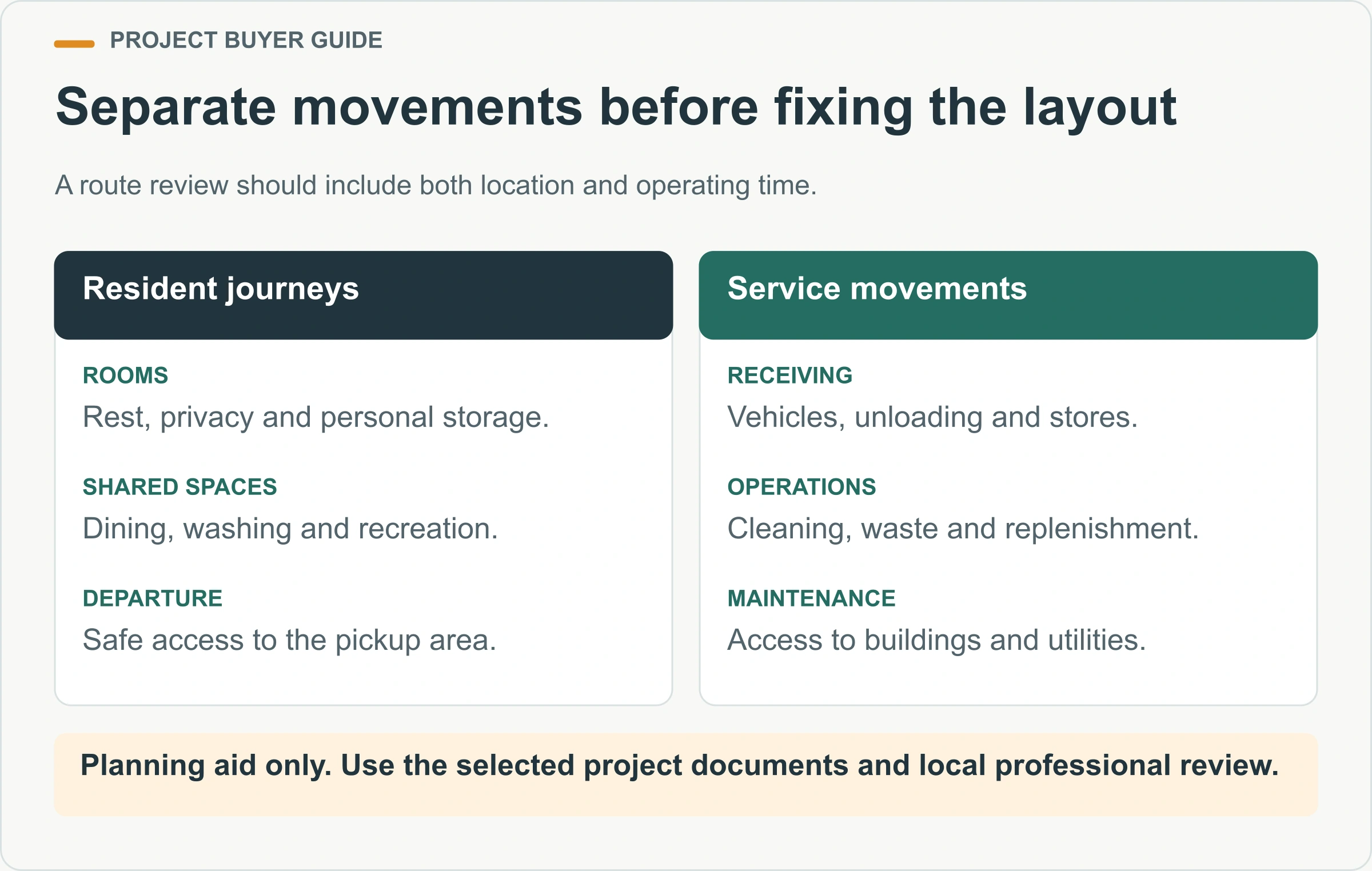The height and width of the screenshot is (871, 1372).
Task: Click 'Safe access to the pickup area.'
Action: click(290, 640)
